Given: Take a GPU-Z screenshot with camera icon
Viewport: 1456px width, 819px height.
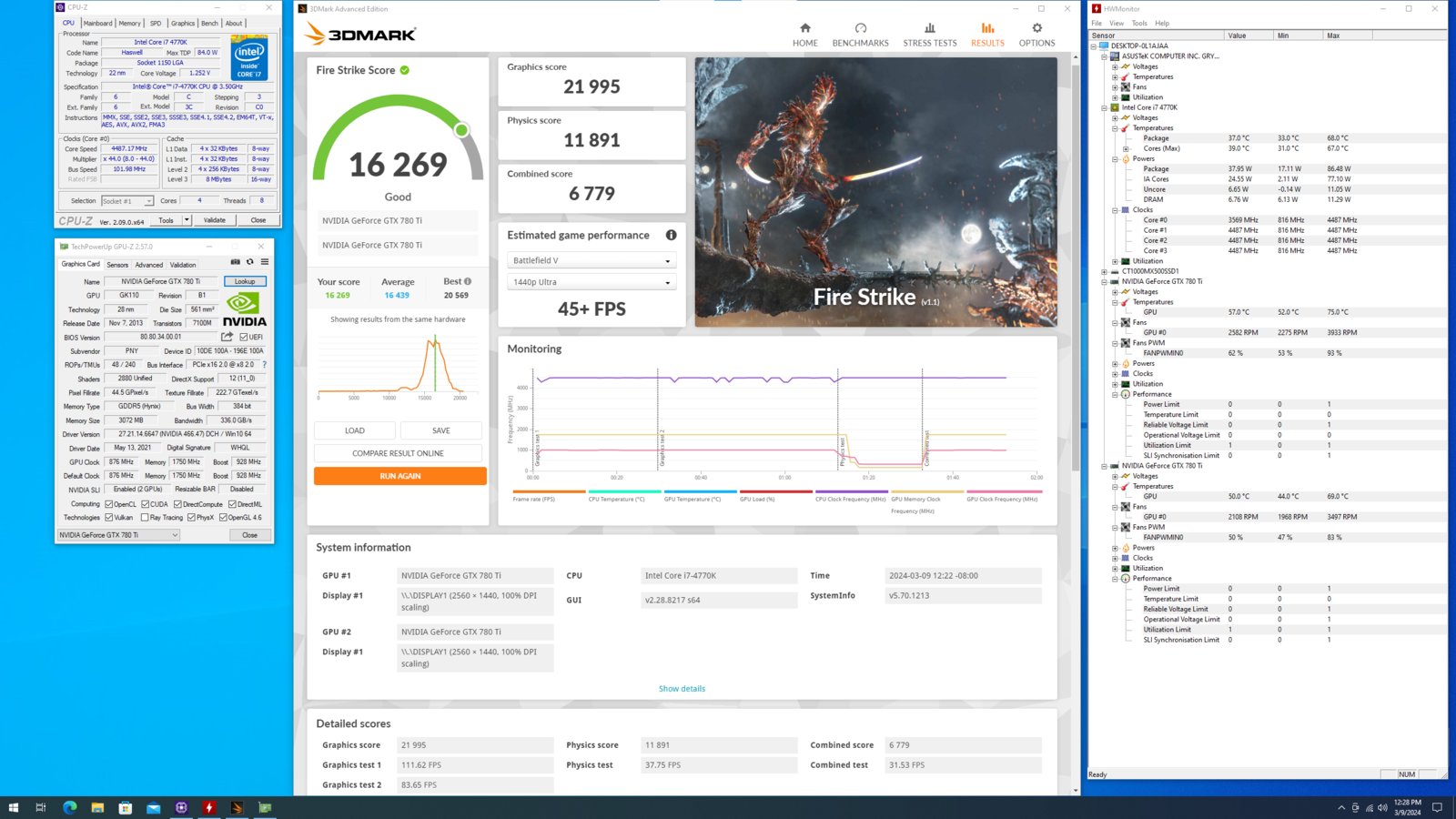Looking at the screenshot, I should pyautogui.click(x=235, y=262).
